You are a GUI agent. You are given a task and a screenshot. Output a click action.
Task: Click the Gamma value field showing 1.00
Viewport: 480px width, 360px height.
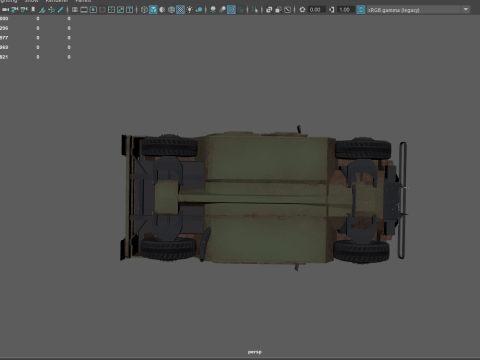tap(346, 10)
